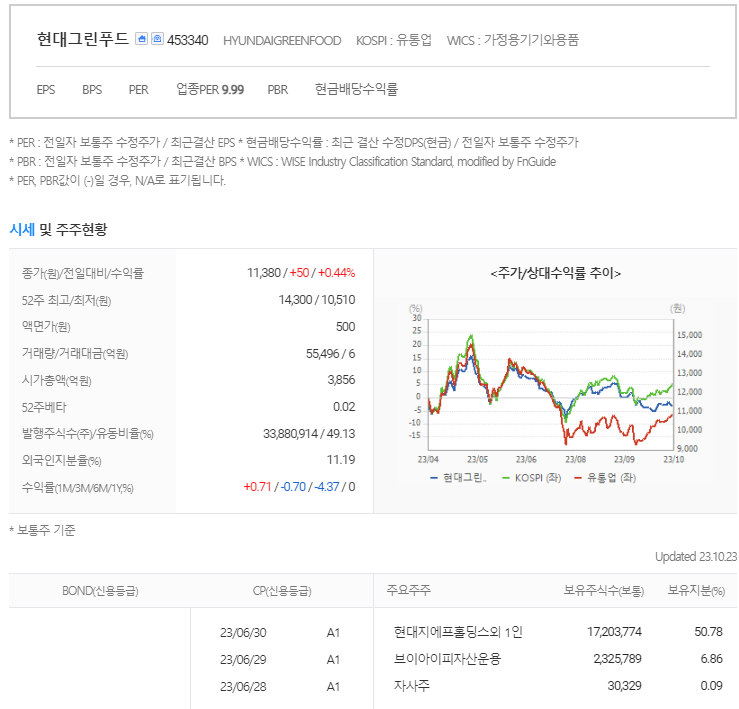The image size is (739, 709).
Task: Click the EPS label
Action: tap(46, 90)
